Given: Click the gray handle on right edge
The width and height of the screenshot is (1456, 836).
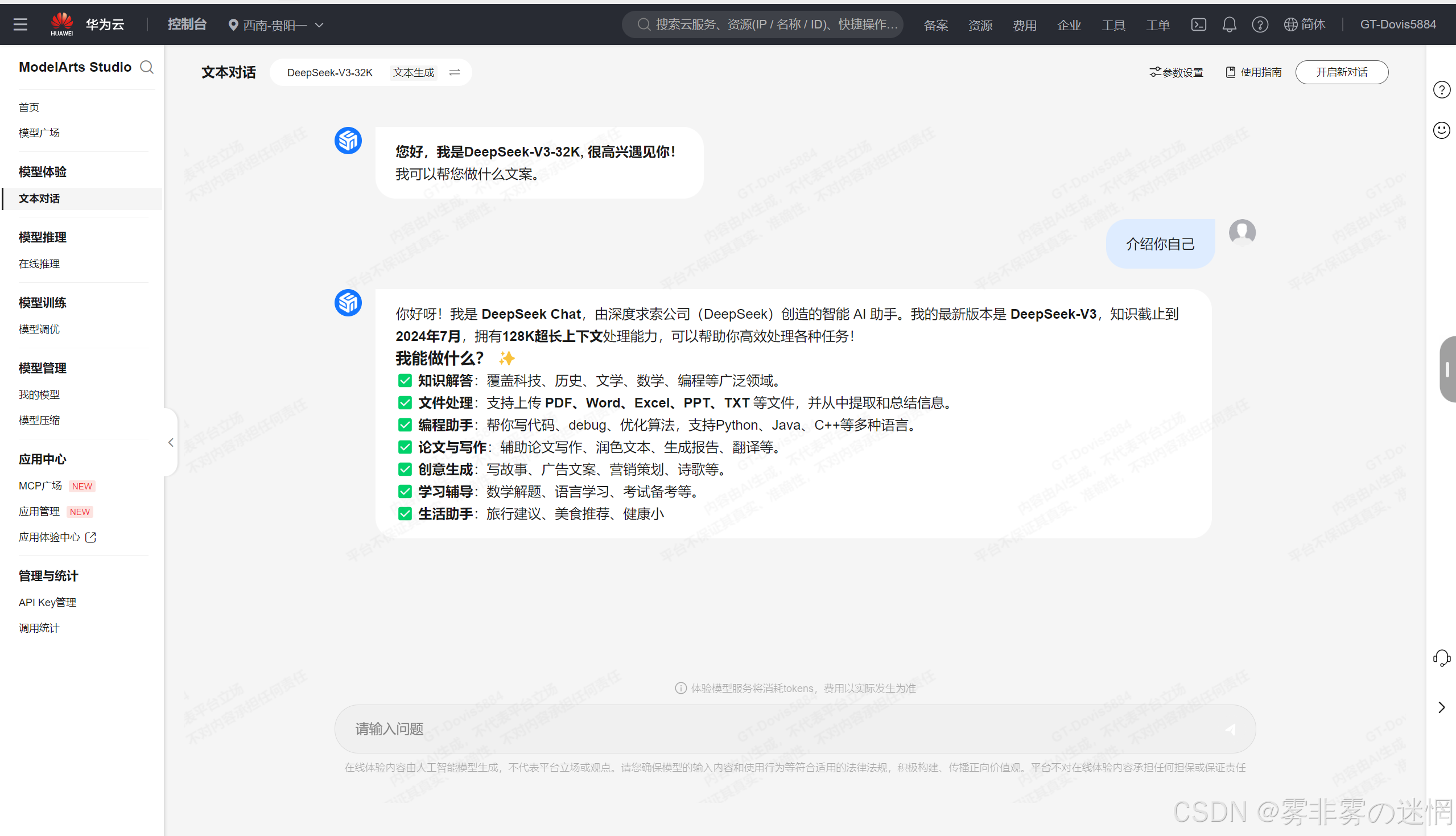Looking at the screenshot, I should pyautogui.click(x=1448, y=369).
